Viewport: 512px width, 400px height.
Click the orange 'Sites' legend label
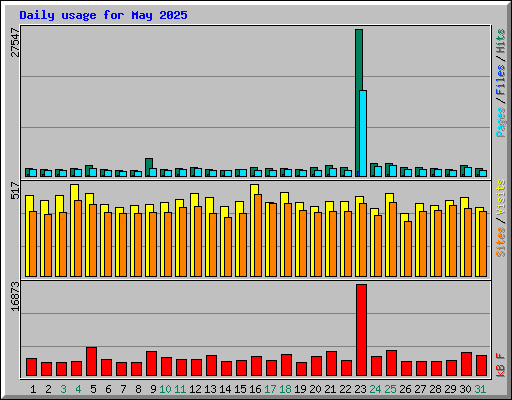501,242
